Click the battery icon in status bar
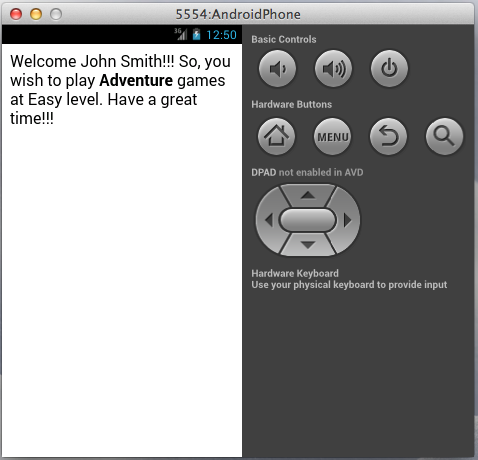Screen dimensions: 478x460 pos(196,34)
